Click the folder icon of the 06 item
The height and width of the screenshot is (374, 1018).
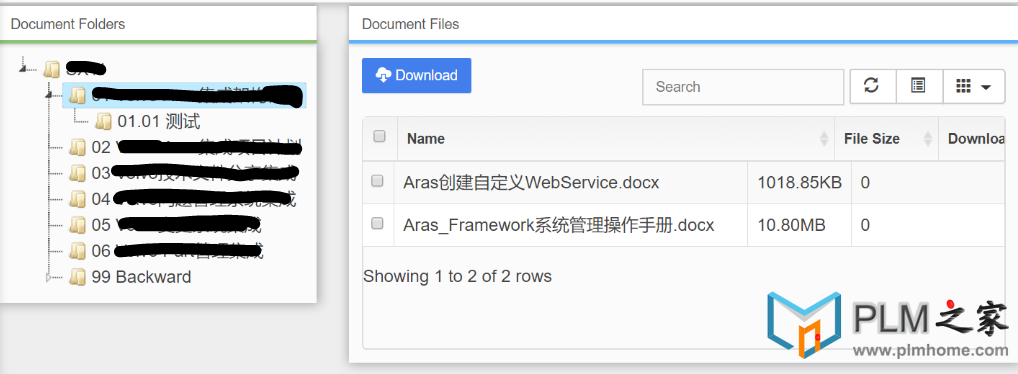(x=77, y=251)
